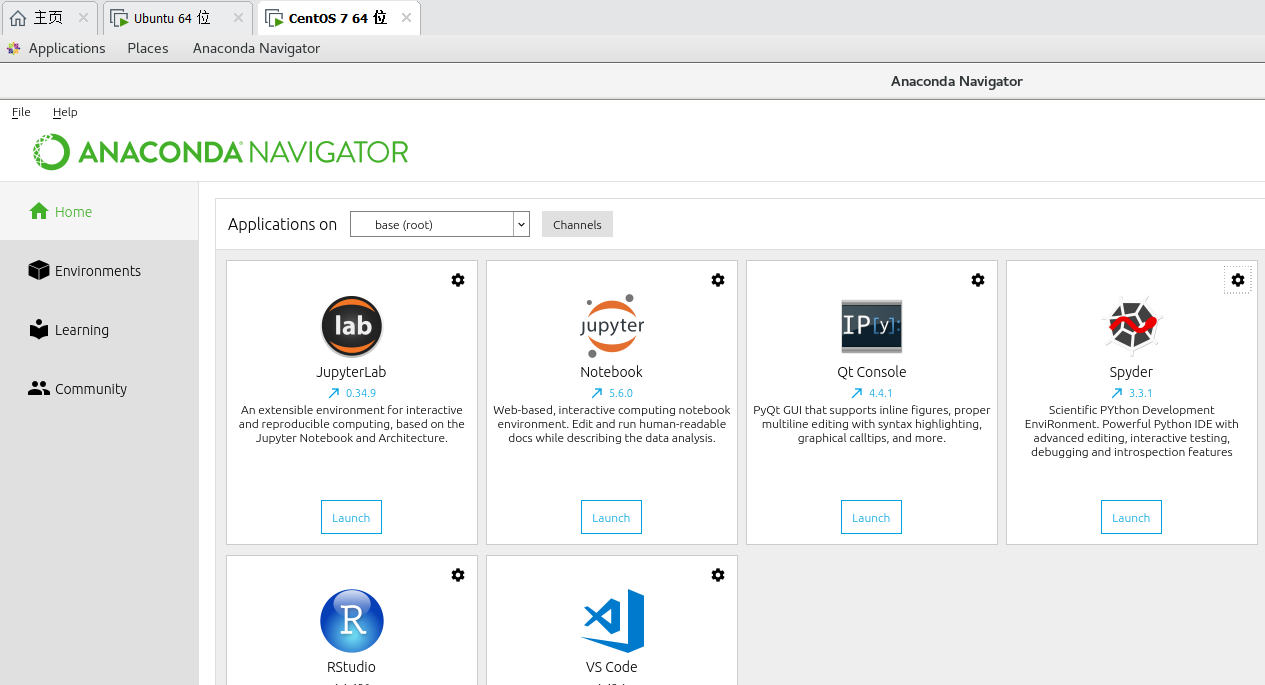Open VS Code card gear options
Screen dimensions: 1265x685
(718, 575)
